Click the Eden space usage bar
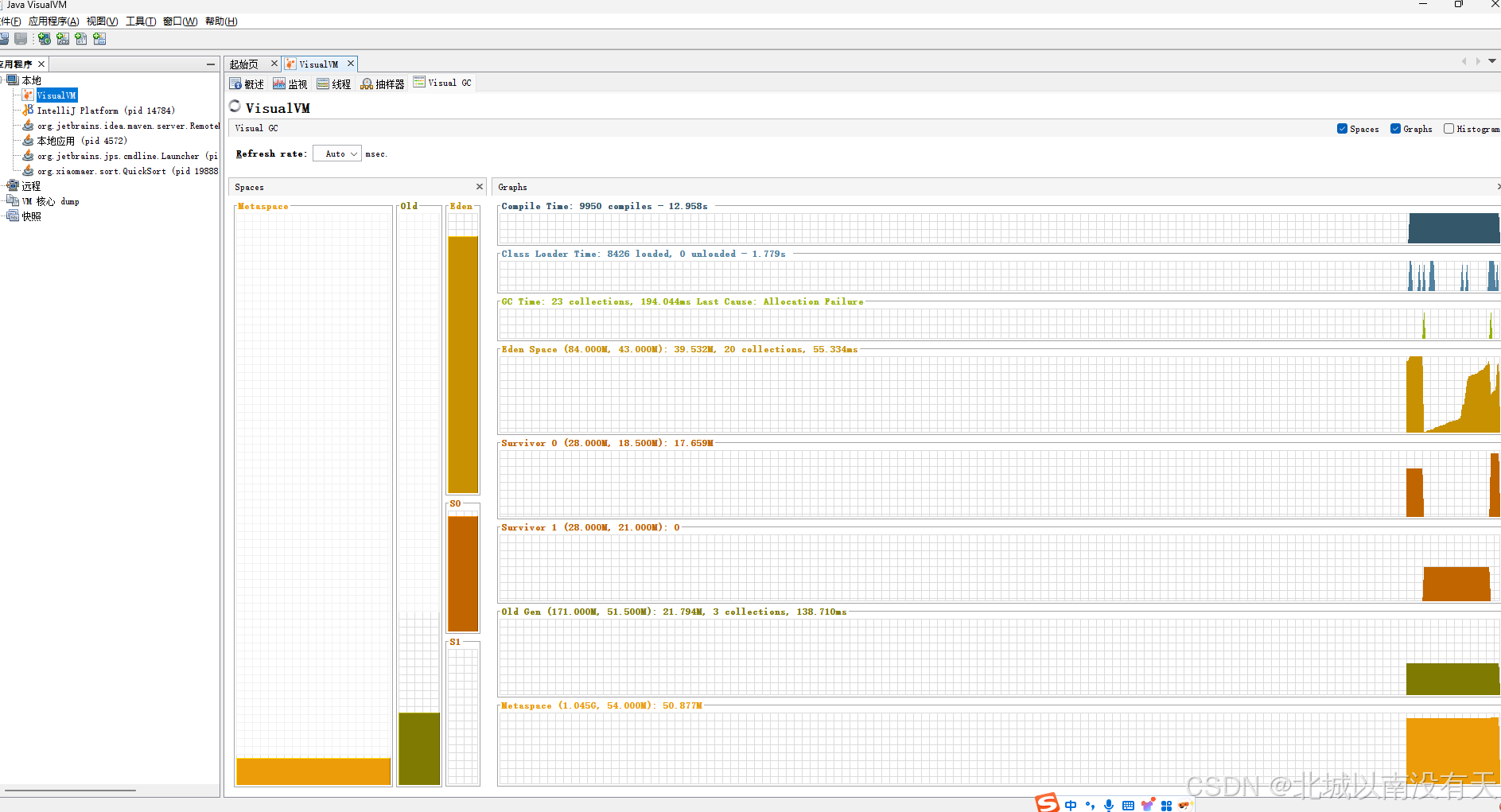 (x=463, y=364)
